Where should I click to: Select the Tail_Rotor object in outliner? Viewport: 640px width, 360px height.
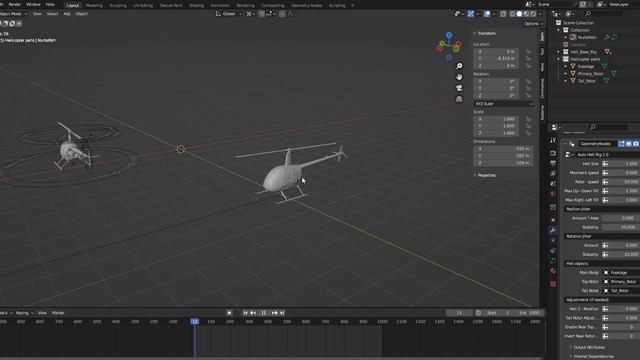click(x=587, y=81)
